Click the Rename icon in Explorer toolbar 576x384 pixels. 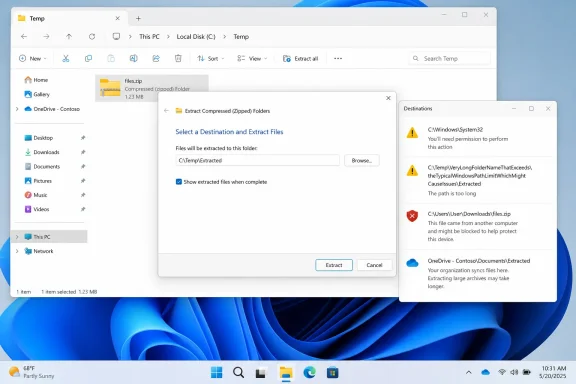(x=133, y=58)
